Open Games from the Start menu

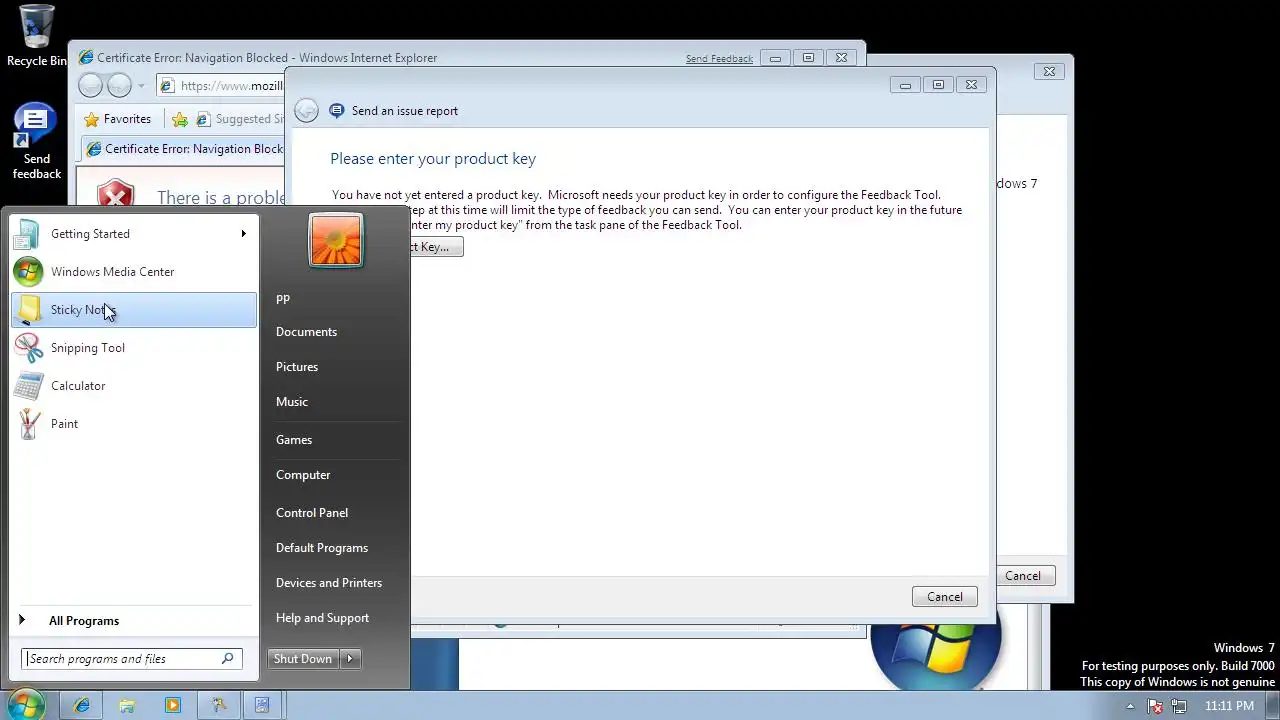click(x=294, y=440)
